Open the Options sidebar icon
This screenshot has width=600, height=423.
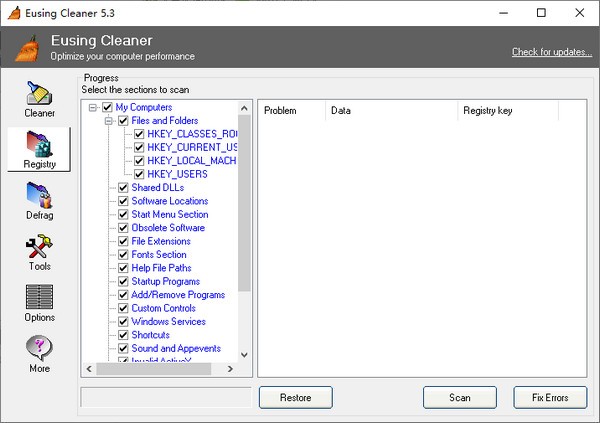click(39, 297)
